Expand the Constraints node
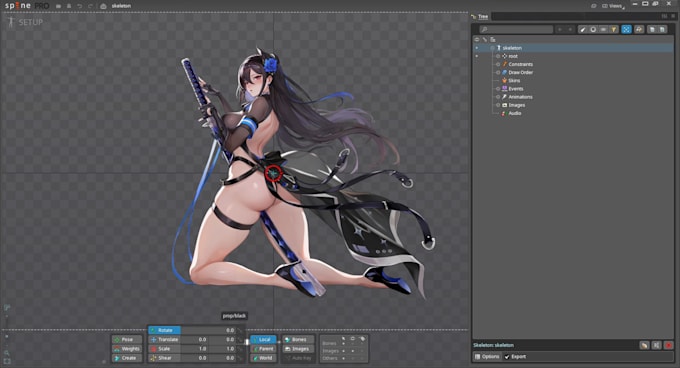Image resolution: width=680 pixels, height=368 pixels. [x=498, y=64]
